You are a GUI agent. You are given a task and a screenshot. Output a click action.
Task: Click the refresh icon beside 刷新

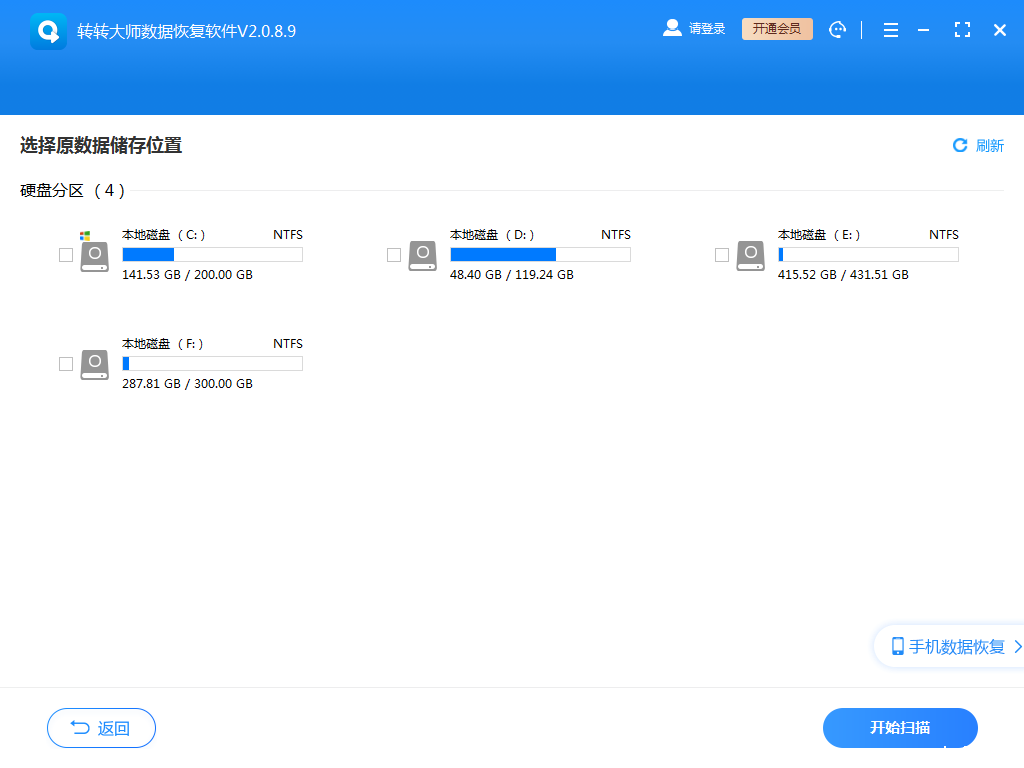tap(960, 145)
